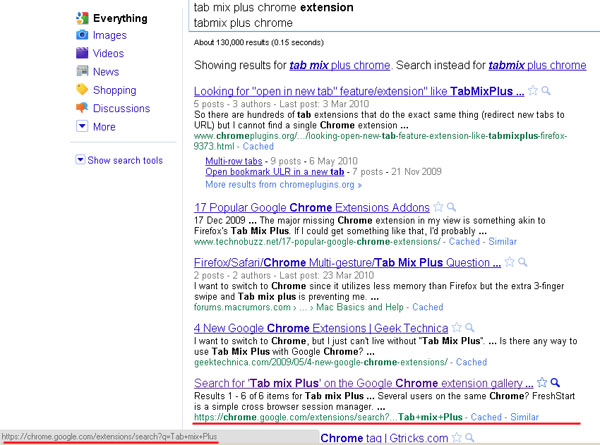Open Cached link for technobuzz.net result
Screen dimensions: 600x445
(x=464, y=241)
